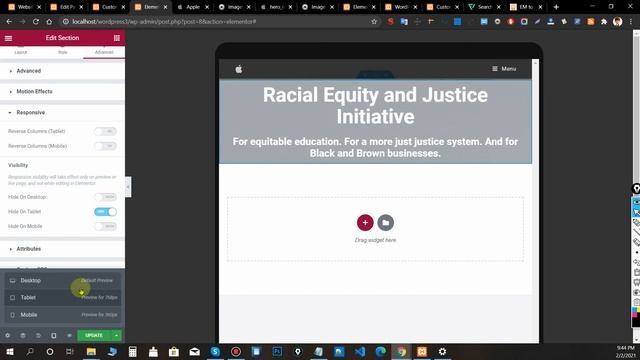Open the widgets grid panel

coord(117,38)
